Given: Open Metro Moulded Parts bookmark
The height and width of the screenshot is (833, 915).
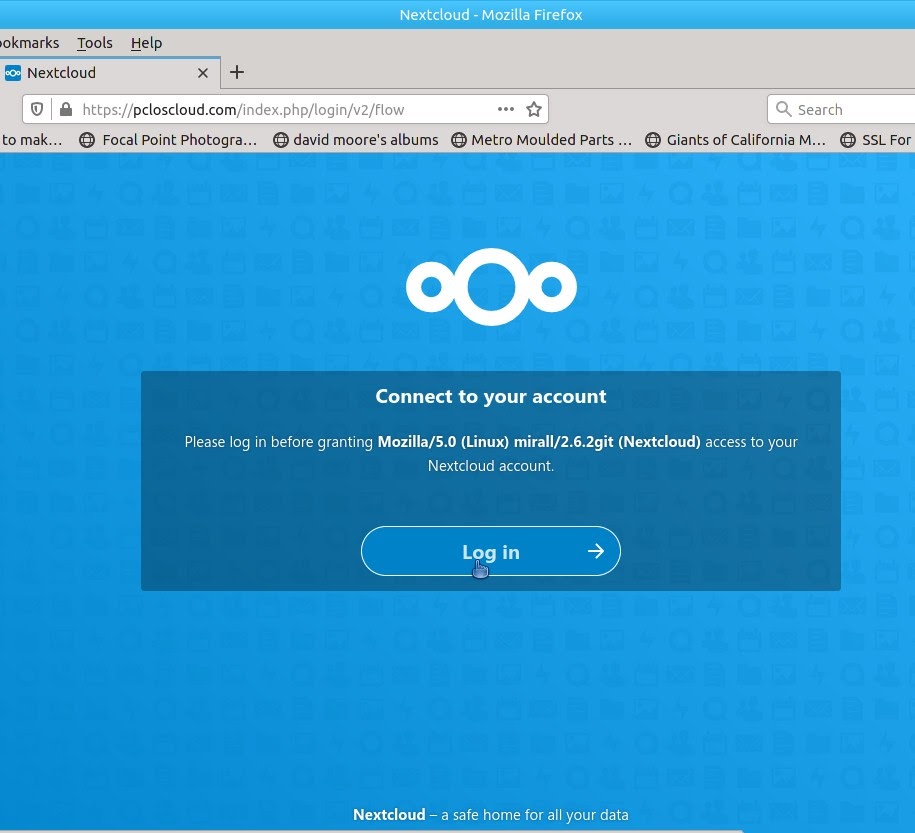Looking at the screenshot, I should 542,140.
